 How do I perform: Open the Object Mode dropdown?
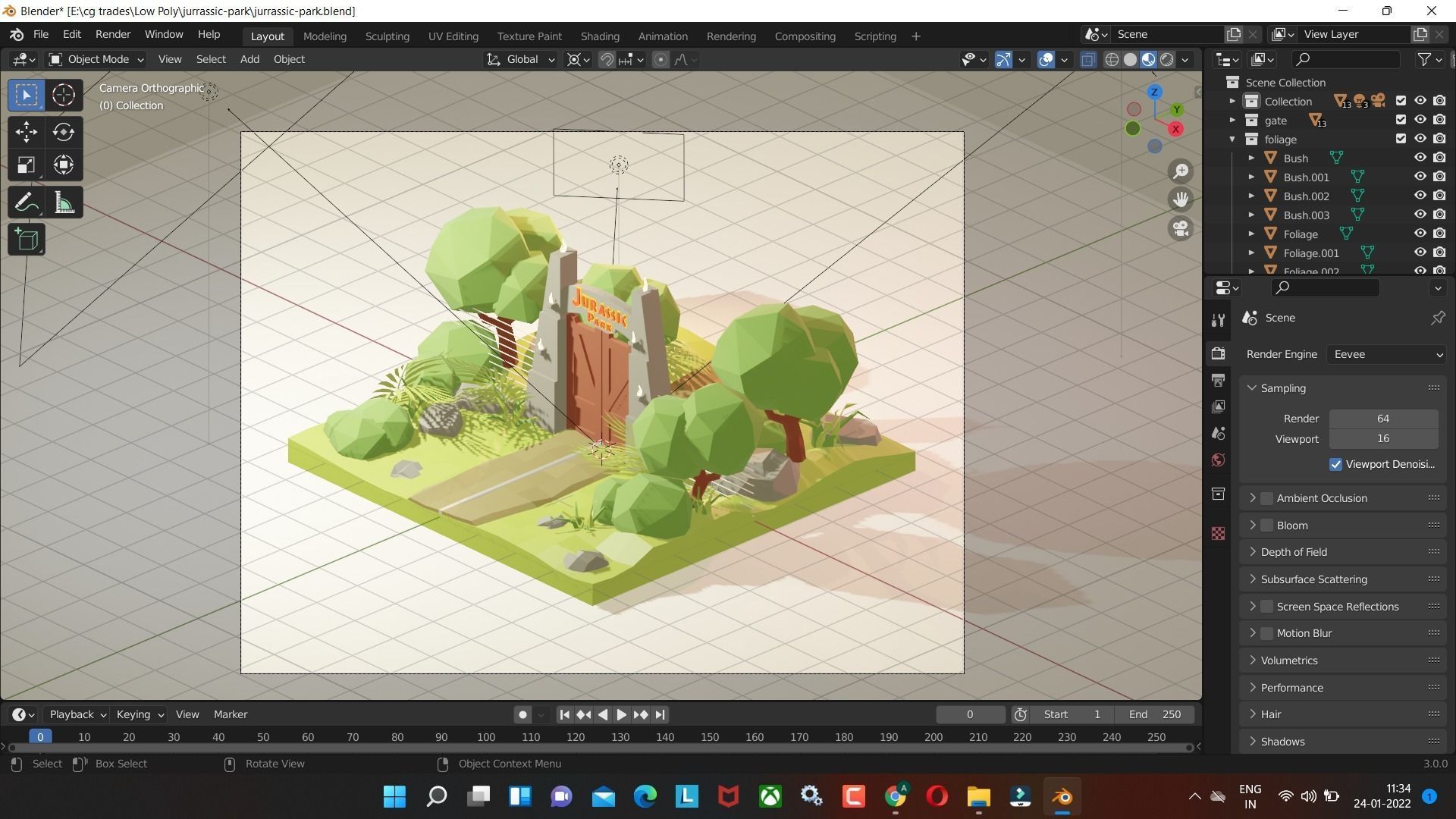(x=96, y=59)
